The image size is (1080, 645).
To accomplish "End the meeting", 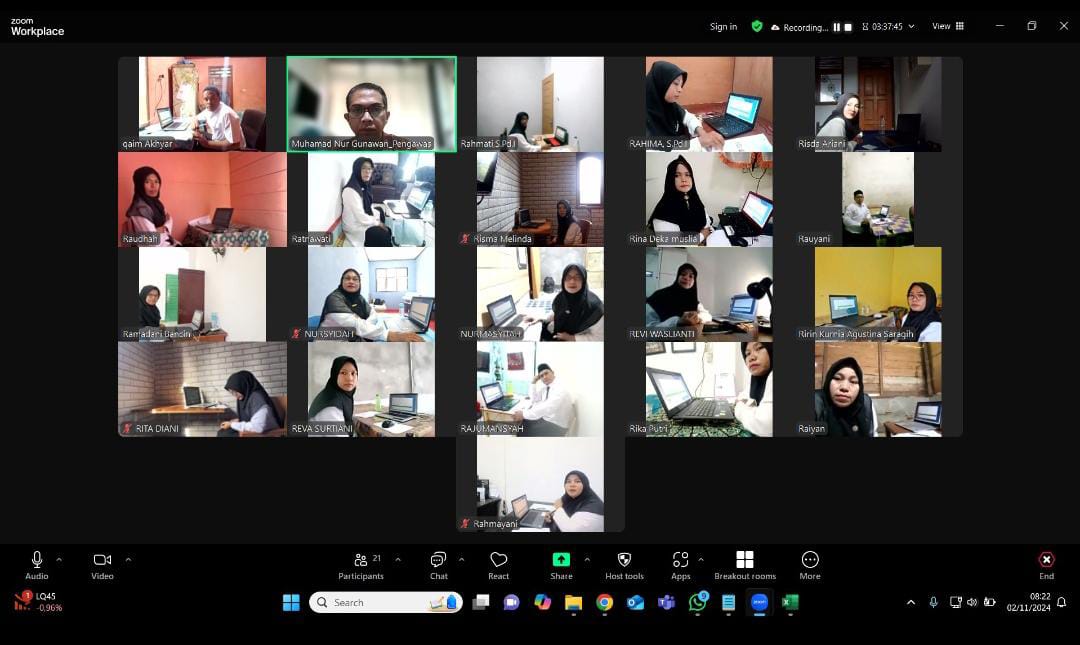I will (x=1046, y=565).
